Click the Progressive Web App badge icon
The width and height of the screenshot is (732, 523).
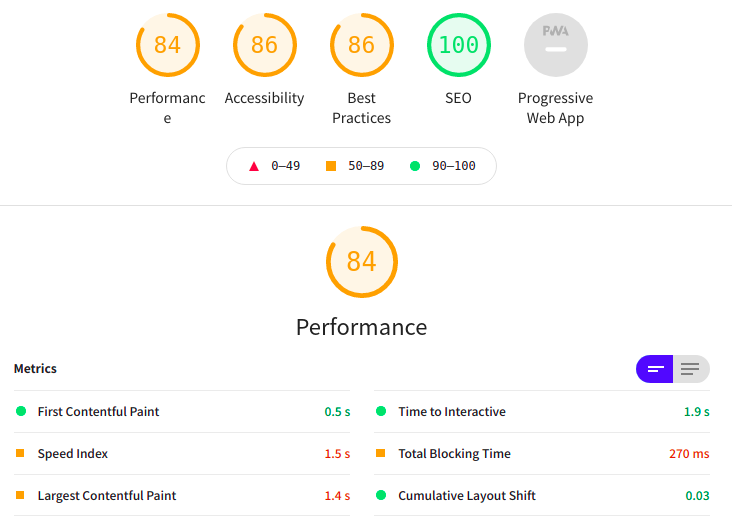[555, 45]
